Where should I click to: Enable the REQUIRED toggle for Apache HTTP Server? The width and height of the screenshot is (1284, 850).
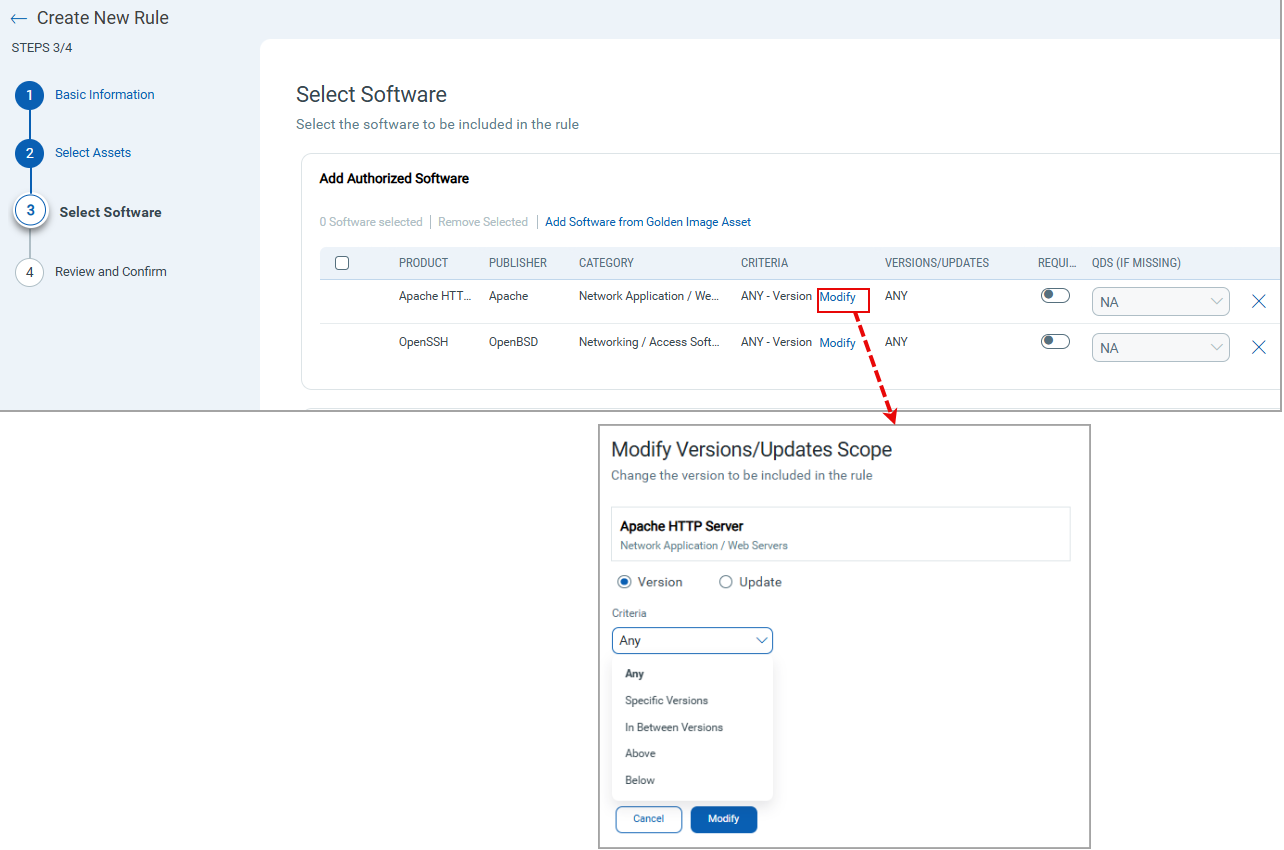1055,295
